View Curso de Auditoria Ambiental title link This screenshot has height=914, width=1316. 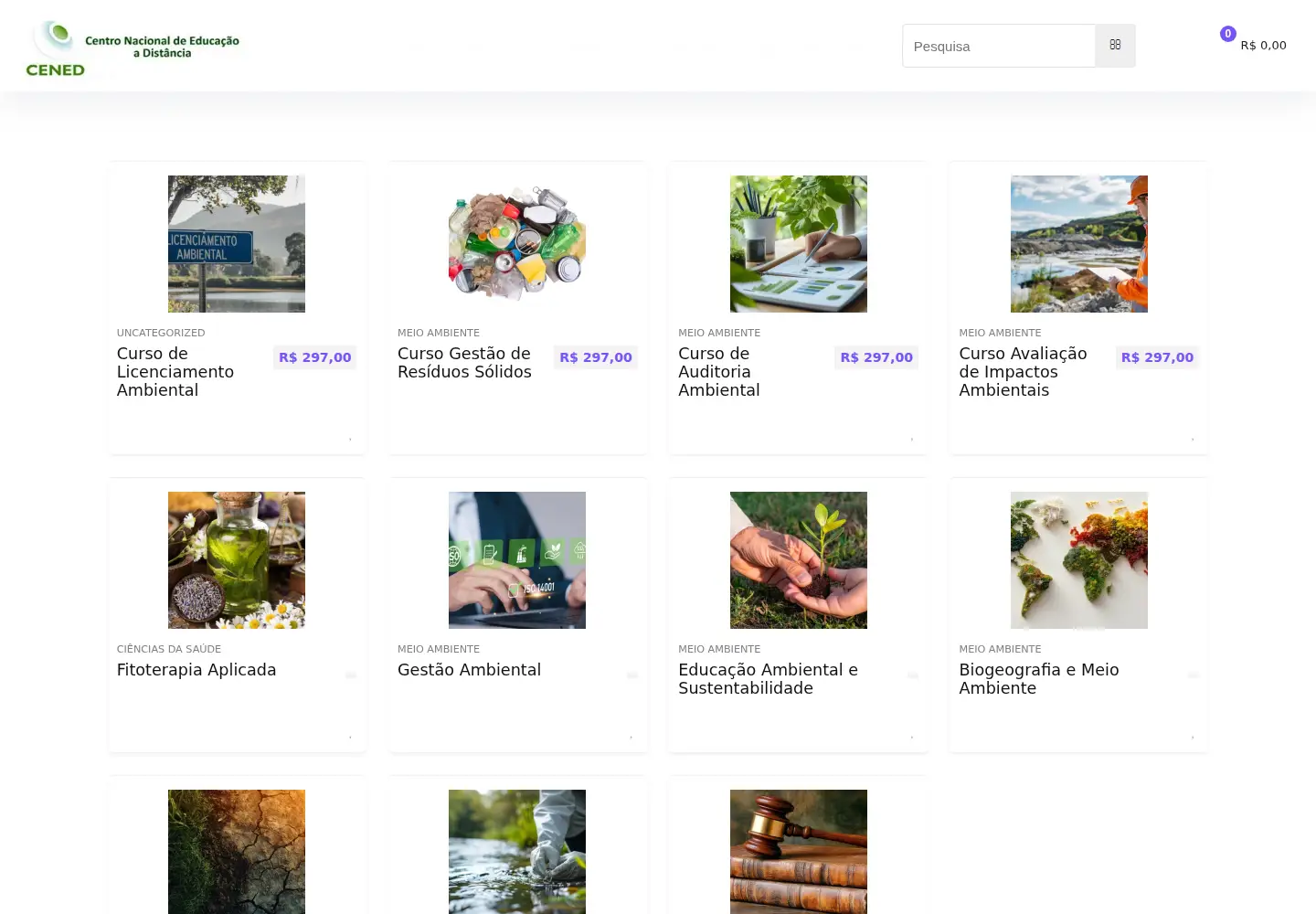coord(719,372)
